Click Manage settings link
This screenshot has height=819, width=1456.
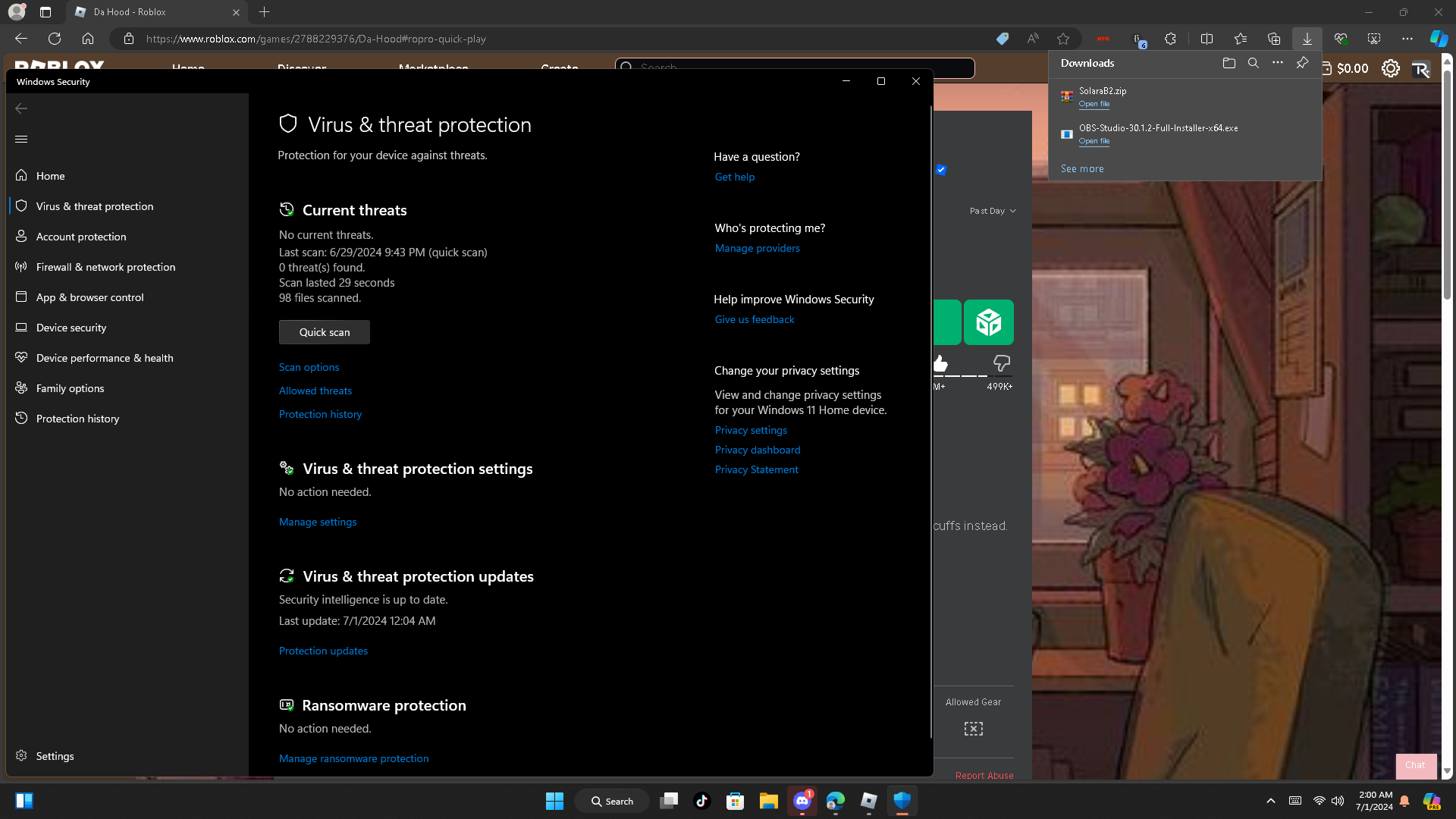click(x=318, y=522)
